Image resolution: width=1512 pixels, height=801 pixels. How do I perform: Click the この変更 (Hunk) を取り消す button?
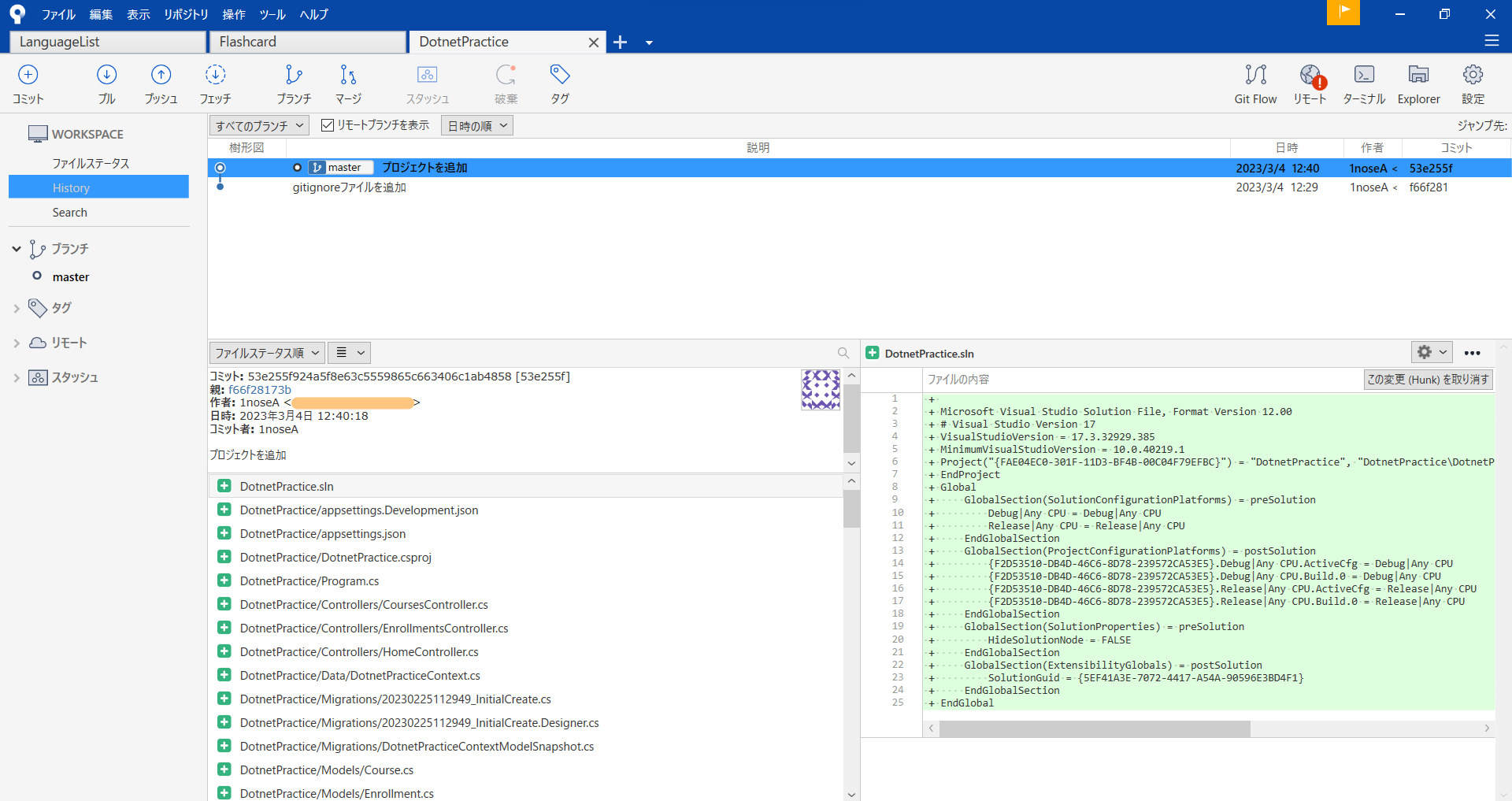click(x=1428, y=379)
